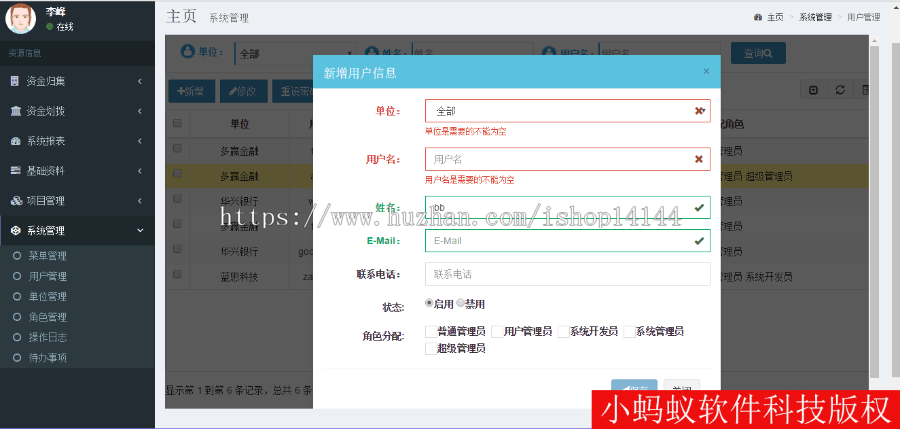Viewport: 900px width, 429px height.
Task: Click the 单位 column header in the table
Action: pyautogui.click(x=239, y=124)
